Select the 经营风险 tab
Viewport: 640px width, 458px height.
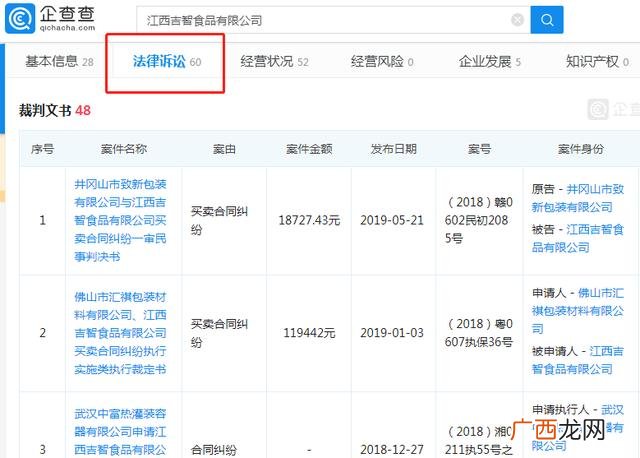tap(382, 62)
